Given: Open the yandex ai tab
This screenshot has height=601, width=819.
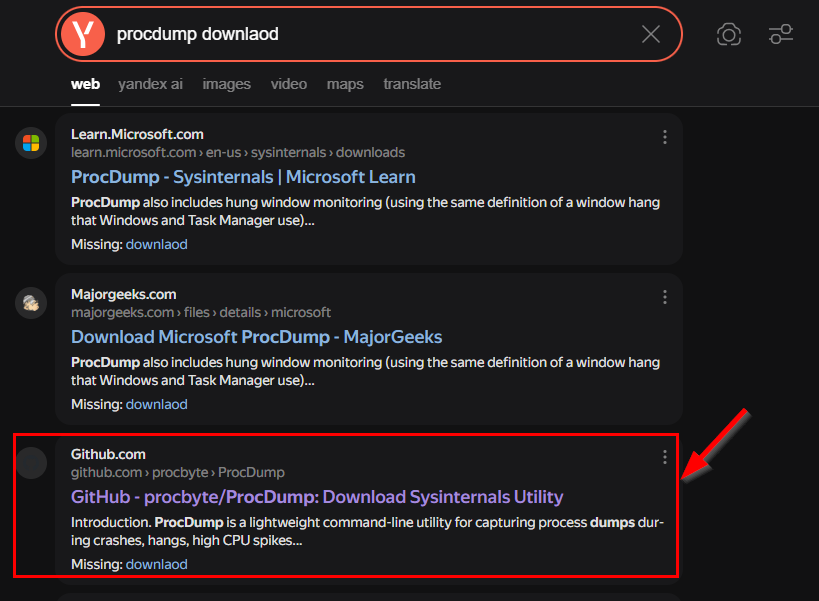Looking at the screenshot, I should (x=150, y=84).
